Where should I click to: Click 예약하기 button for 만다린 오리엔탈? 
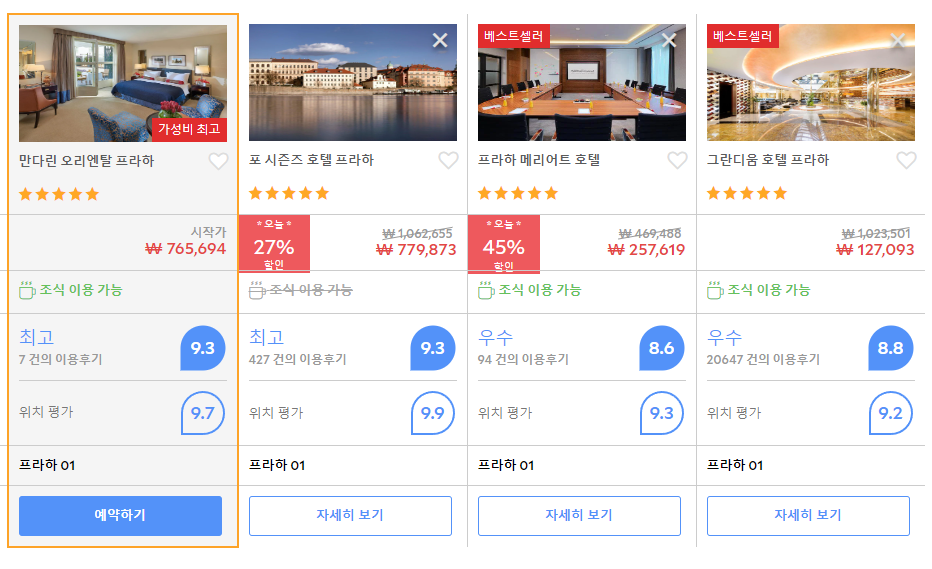[121, 515]
